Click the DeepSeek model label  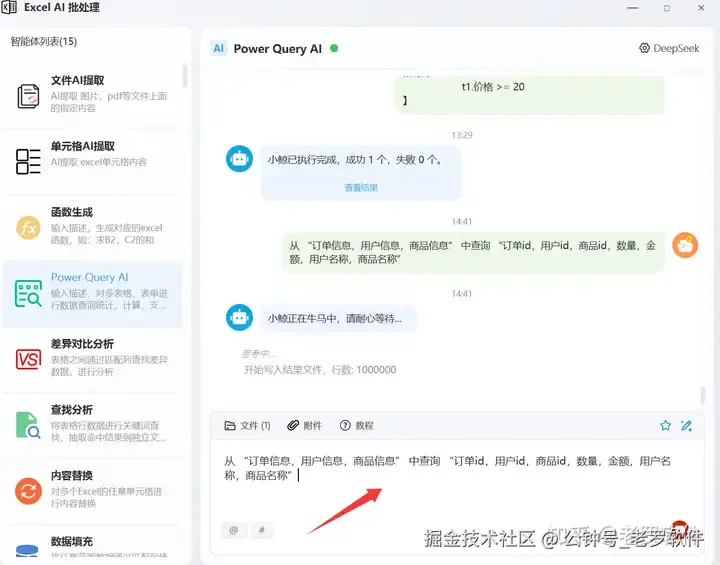click(x=676, y=48)
